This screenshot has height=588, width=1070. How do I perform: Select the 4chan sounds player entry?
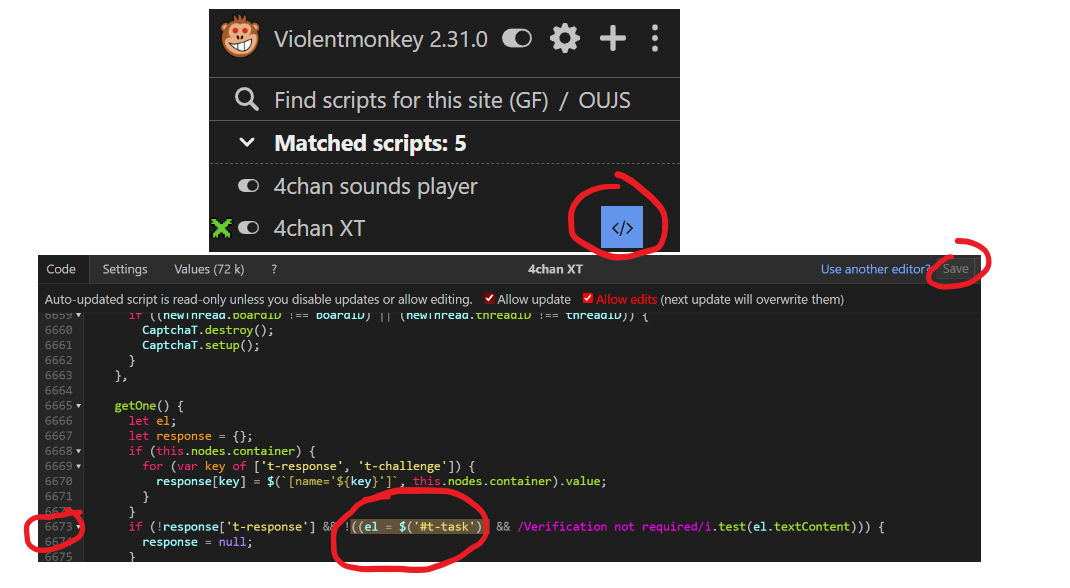pyautogui.click(x=375, y=186)
